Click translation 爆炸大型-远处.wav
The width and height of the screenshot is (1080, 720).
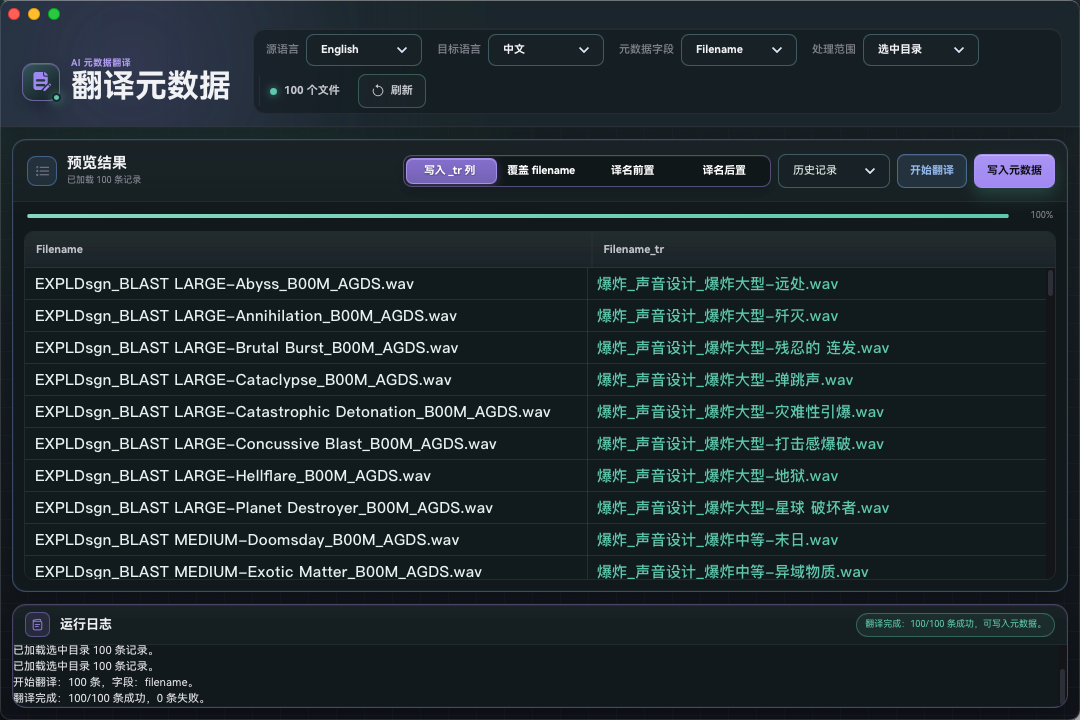coord(718,284)
